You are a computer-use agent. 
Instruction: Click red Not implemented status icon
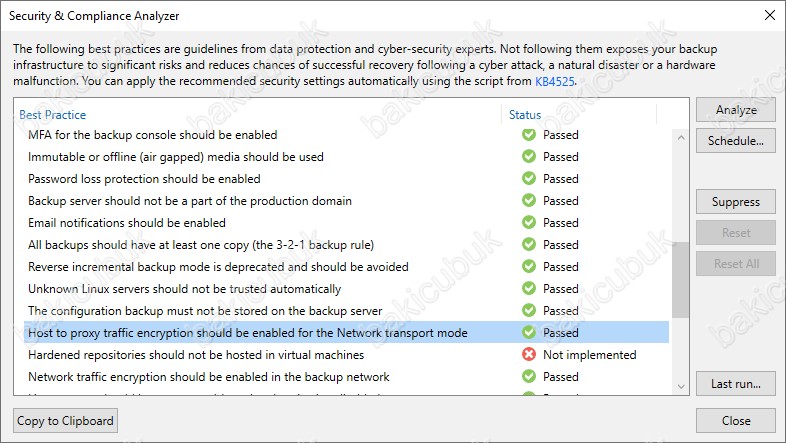(529, 355)
